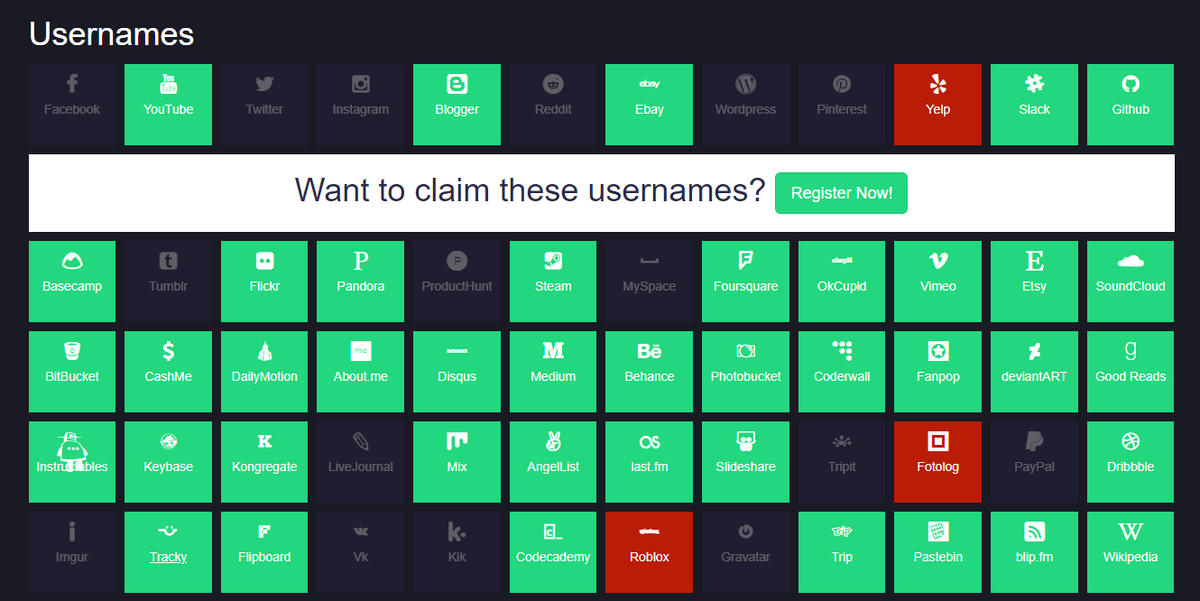Open the Flickr tile
1200x601 pixels.
tap(264, 281)
